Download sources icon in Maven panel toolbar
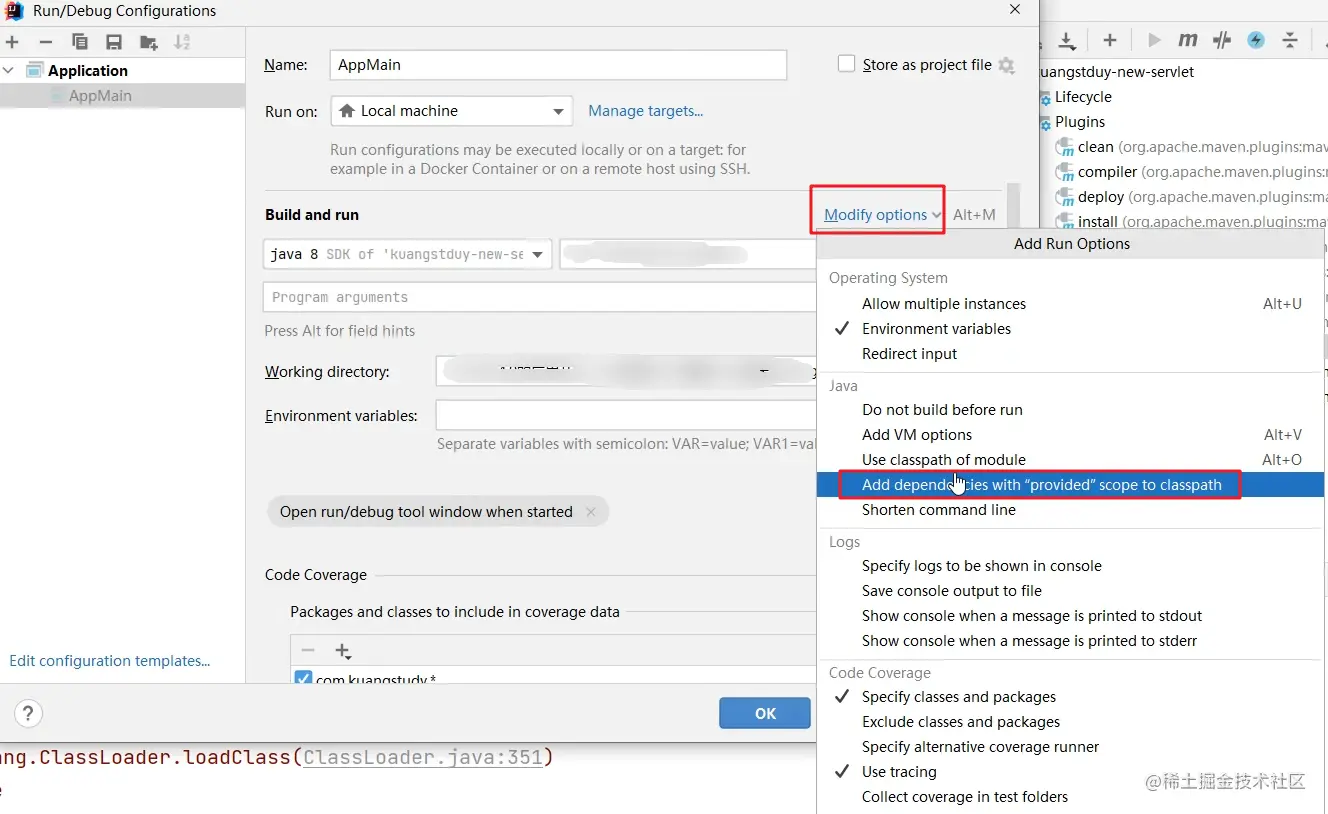1328x814 pixels. [1067, 40]
